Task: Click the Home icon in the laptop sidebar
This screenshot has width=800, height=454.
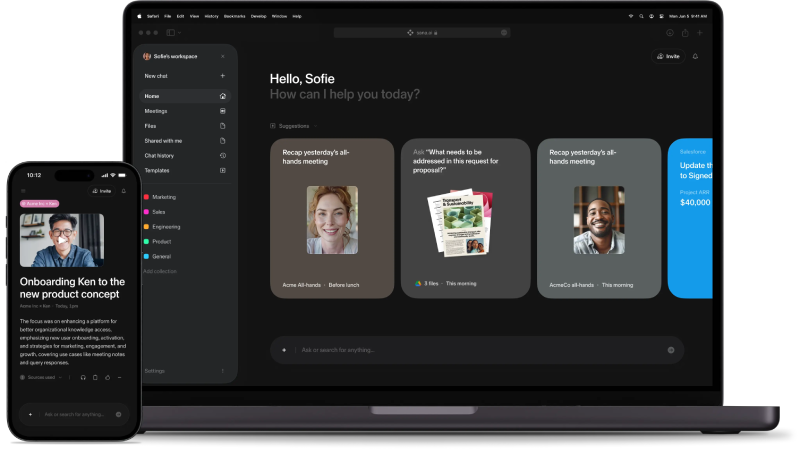Action: 222,96
